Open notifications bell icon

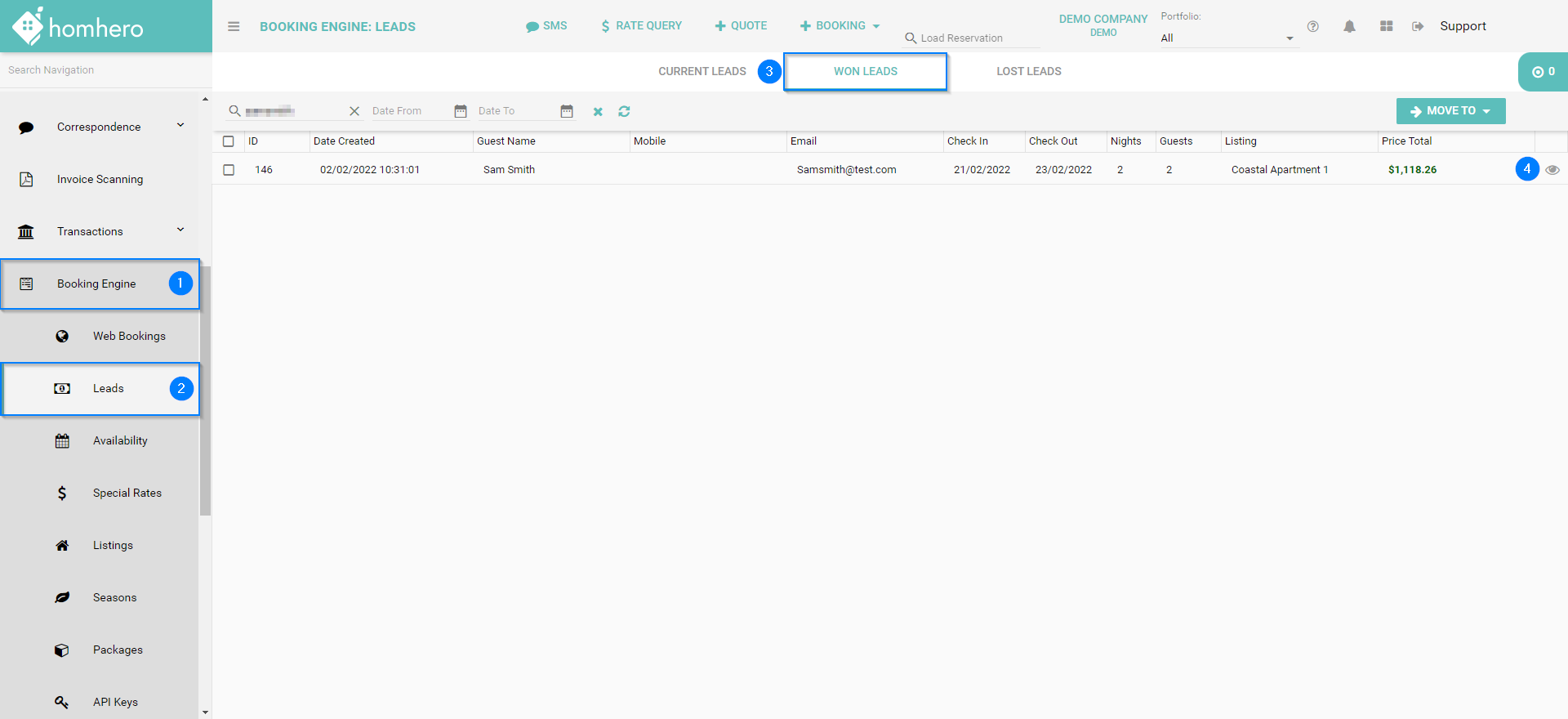(1349, 26)
